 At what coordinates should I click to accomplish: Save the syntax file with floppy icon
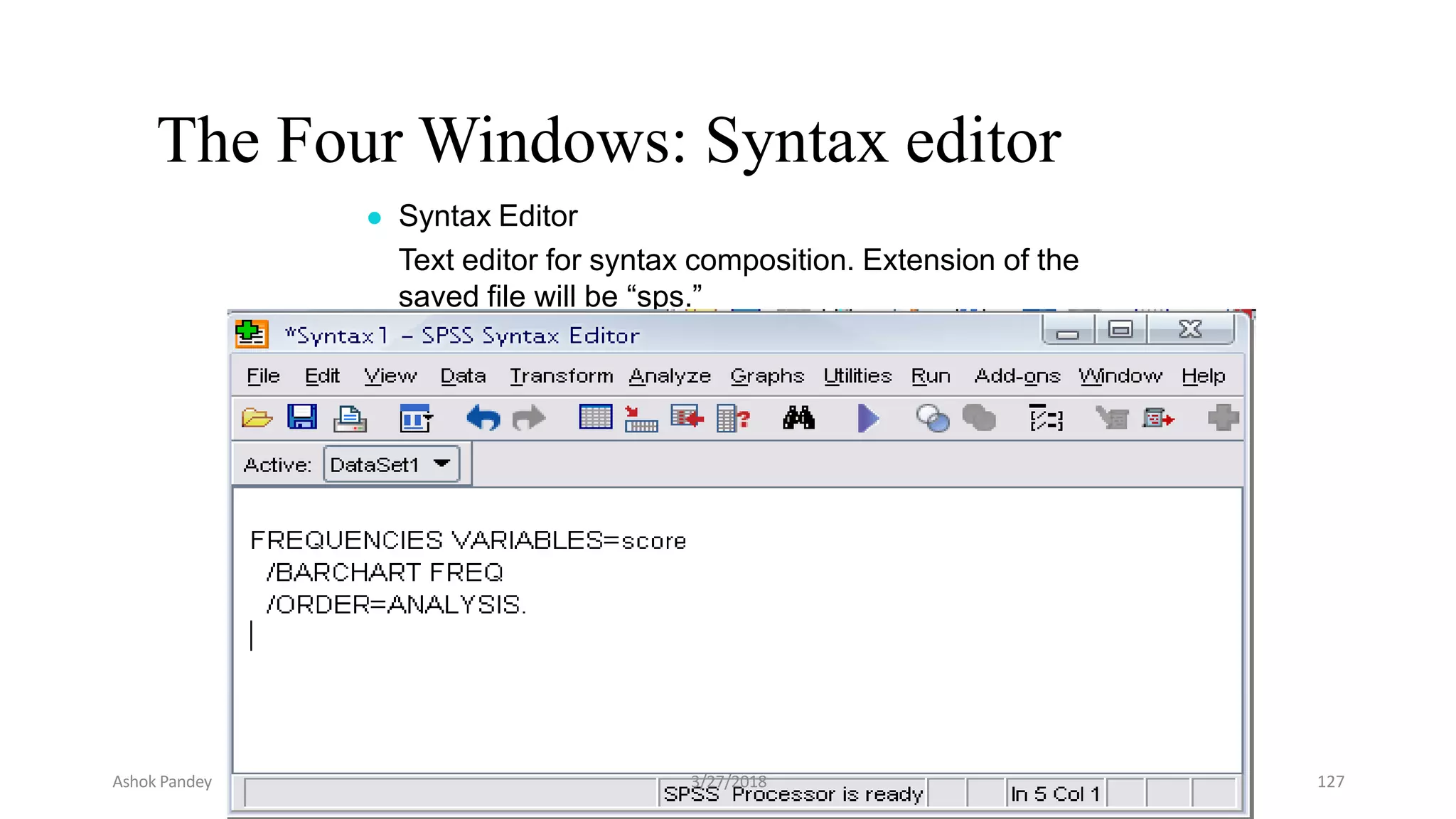pyautogui.click(x=302, y=417)
